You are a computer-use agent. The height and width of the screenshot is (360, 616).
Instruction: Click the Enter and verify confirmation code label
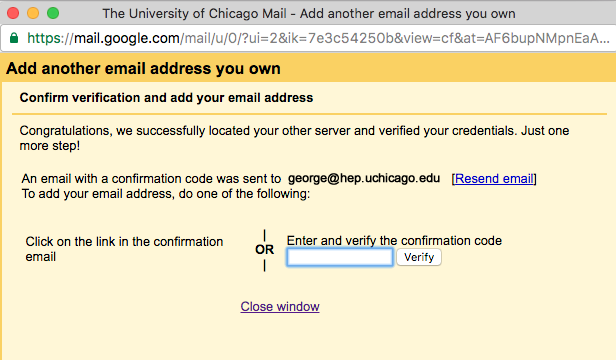tap(394, 241)
